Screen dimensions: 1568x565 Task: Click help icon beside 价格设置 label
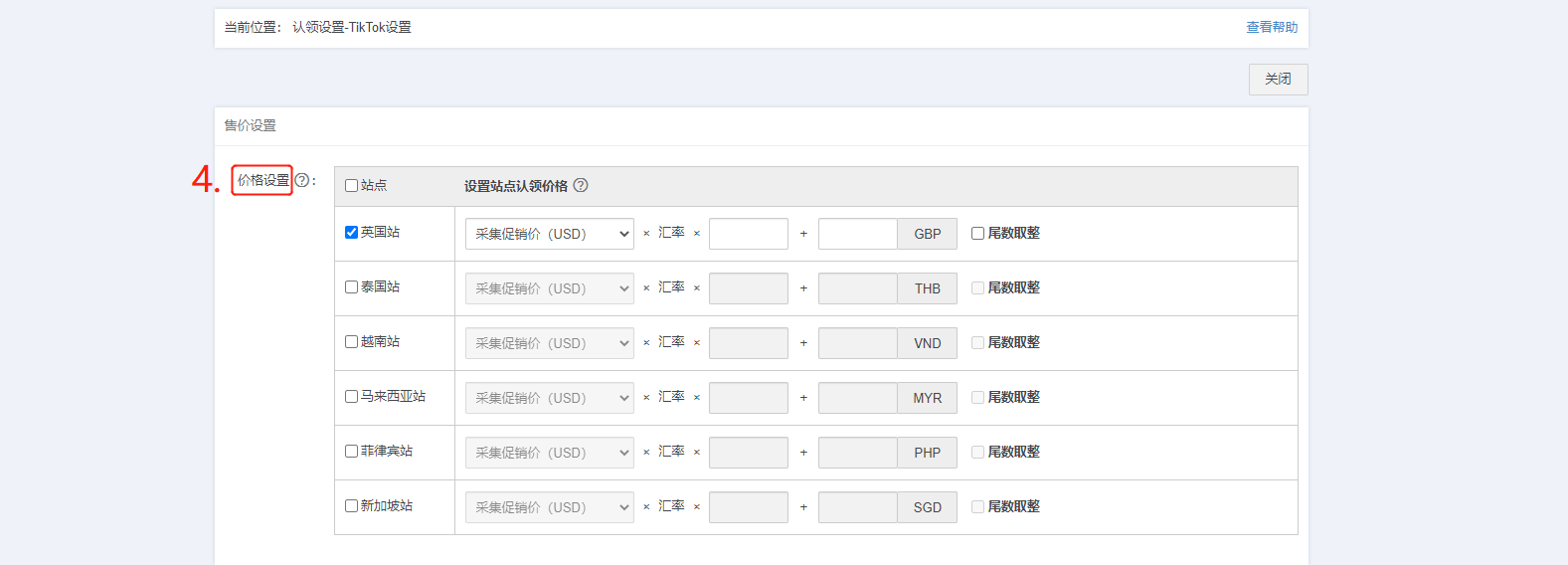[301, 180]
